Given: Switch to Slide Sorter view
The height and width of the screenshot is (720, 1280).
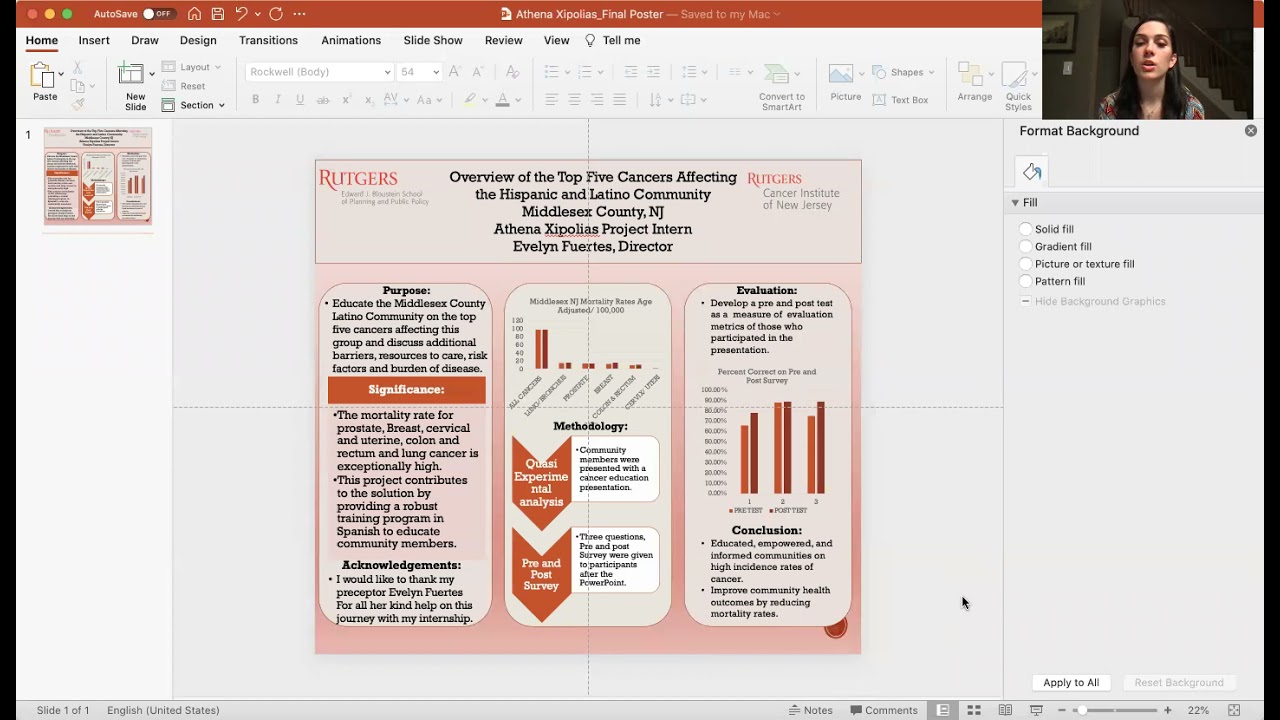Looking at the screenshot, I should coord(973,710).
